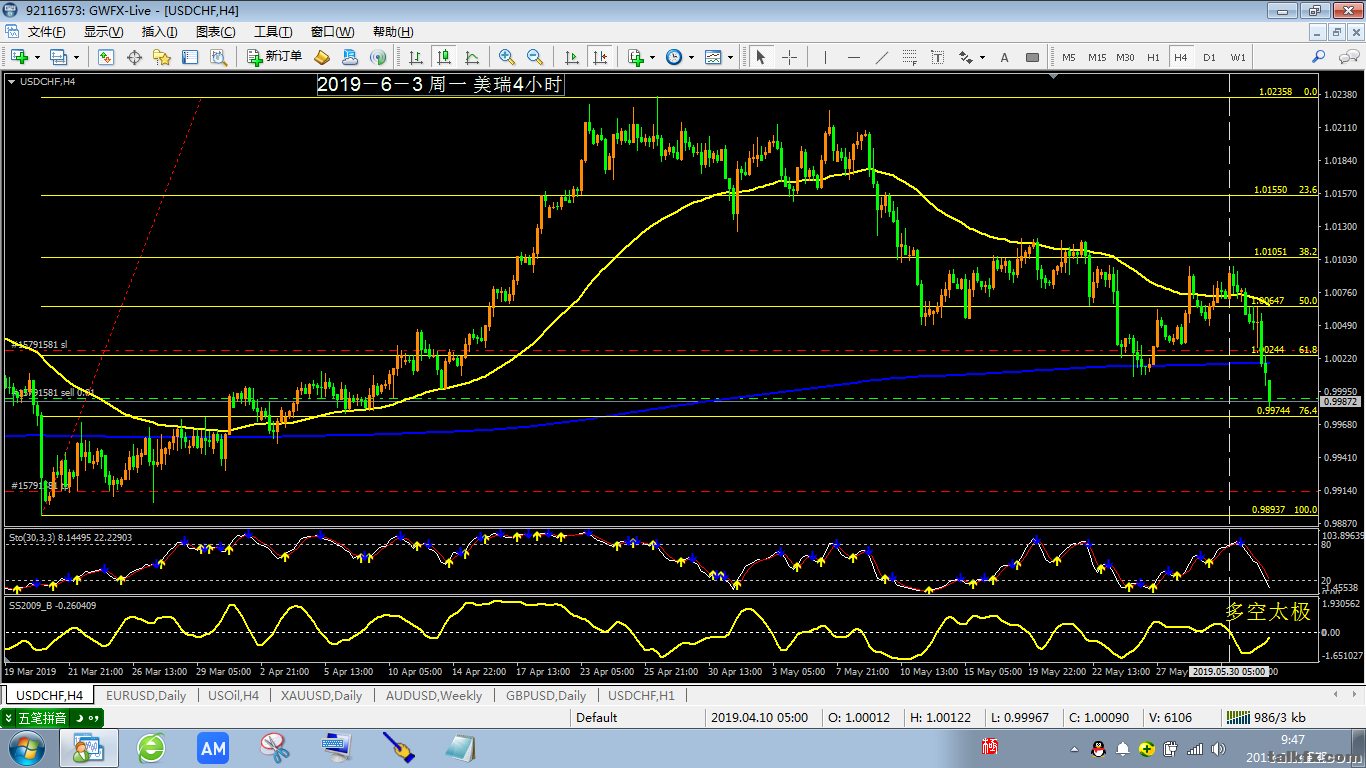The height and width of the screenshot is (768, 1366).
Task: Select the Fibonacci retracement tool
Action: coord(909,57)
